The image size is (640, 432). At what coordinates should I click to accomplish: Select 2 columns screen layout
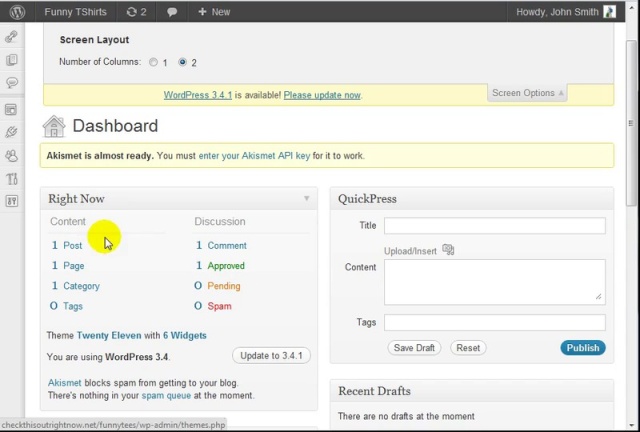point(182,62)
